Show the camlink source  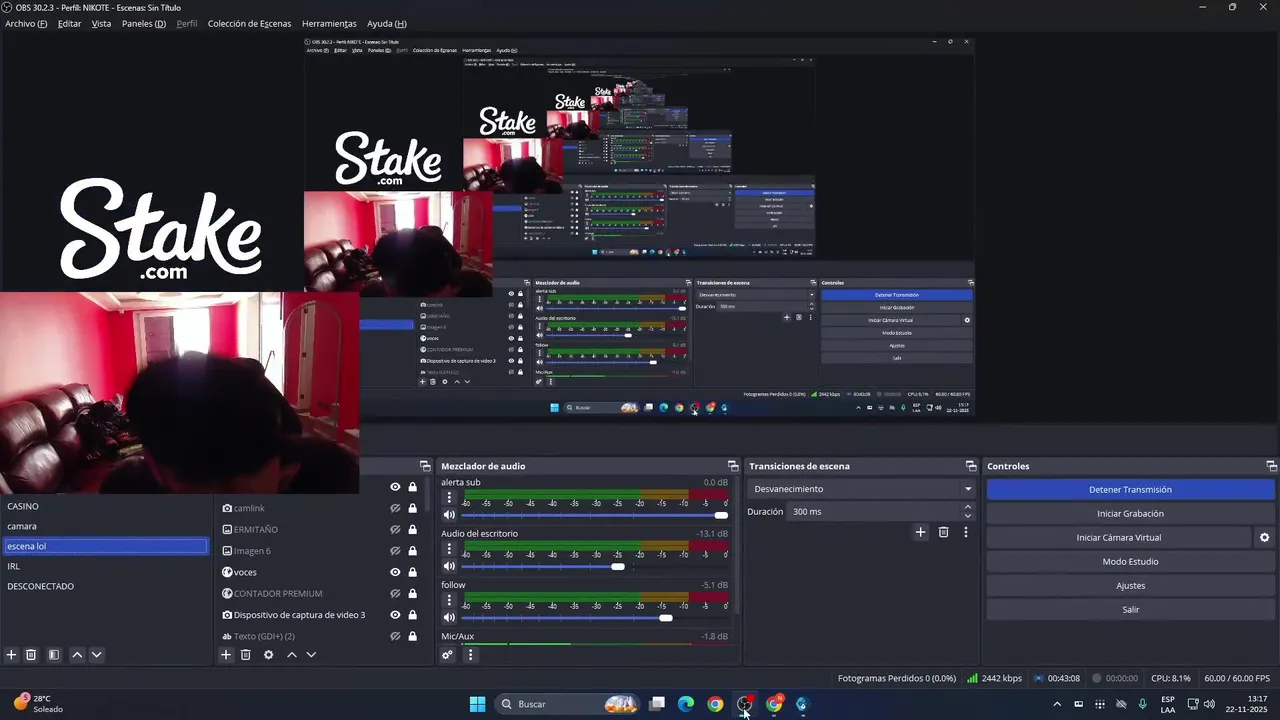[395, 508]
